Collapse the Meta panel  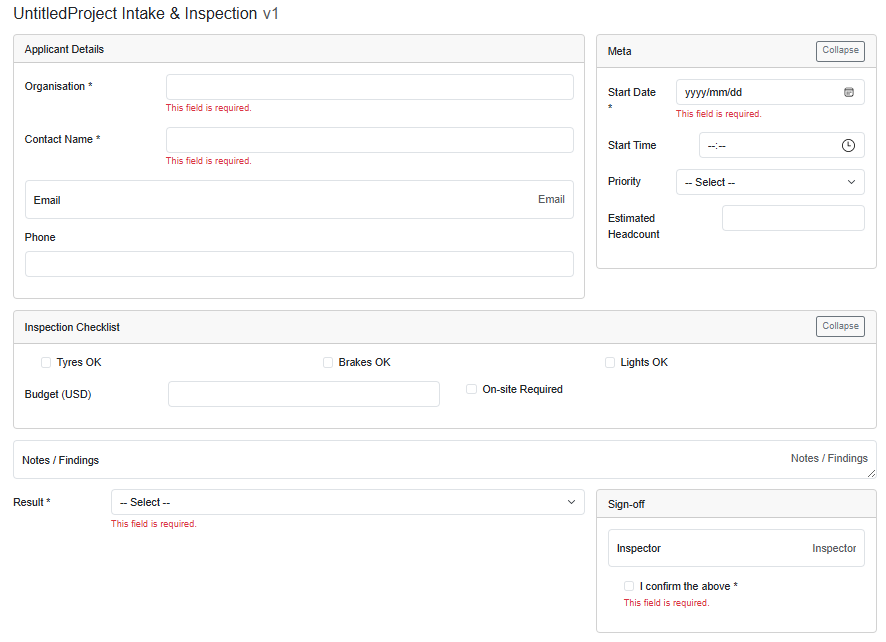[839, 51]
